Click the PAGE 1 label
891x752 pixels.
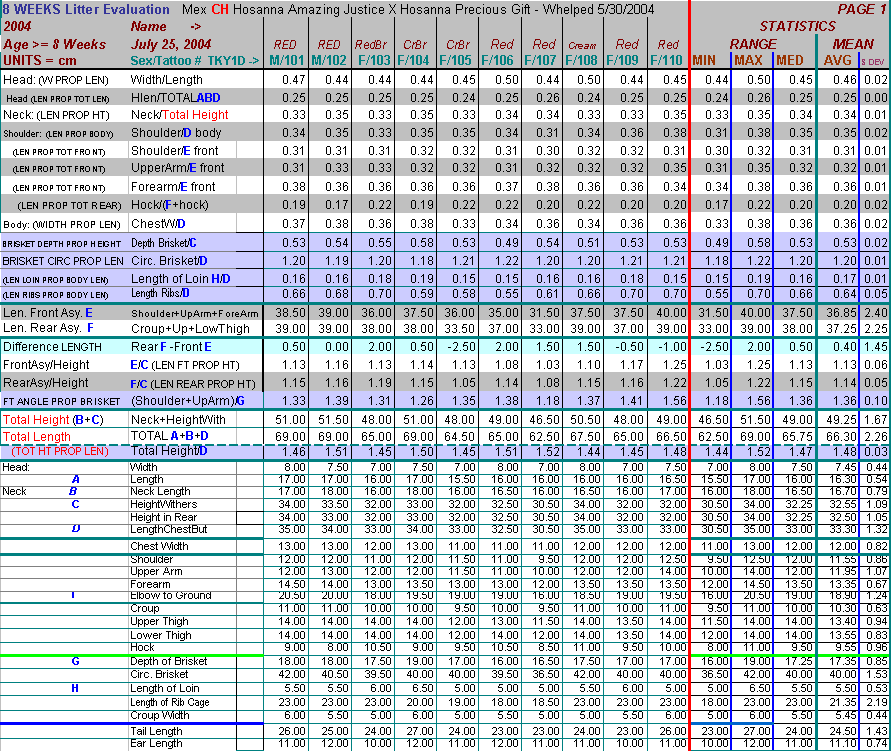point(863,9)
